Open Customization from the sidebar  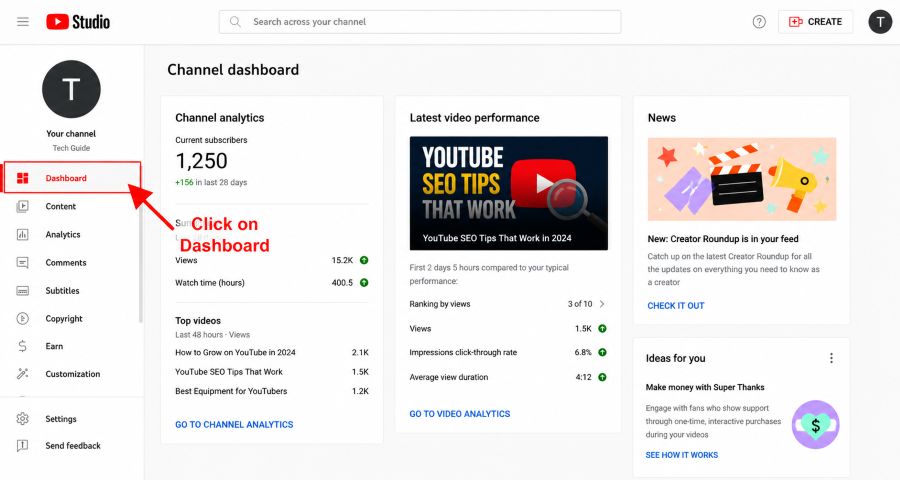pos(73,374)
